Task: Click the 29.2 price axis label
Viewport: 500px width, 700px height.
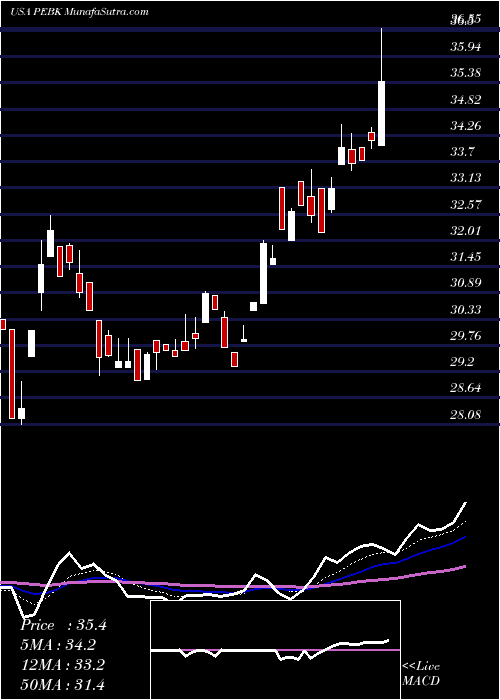Action: (x=462, y=362)
